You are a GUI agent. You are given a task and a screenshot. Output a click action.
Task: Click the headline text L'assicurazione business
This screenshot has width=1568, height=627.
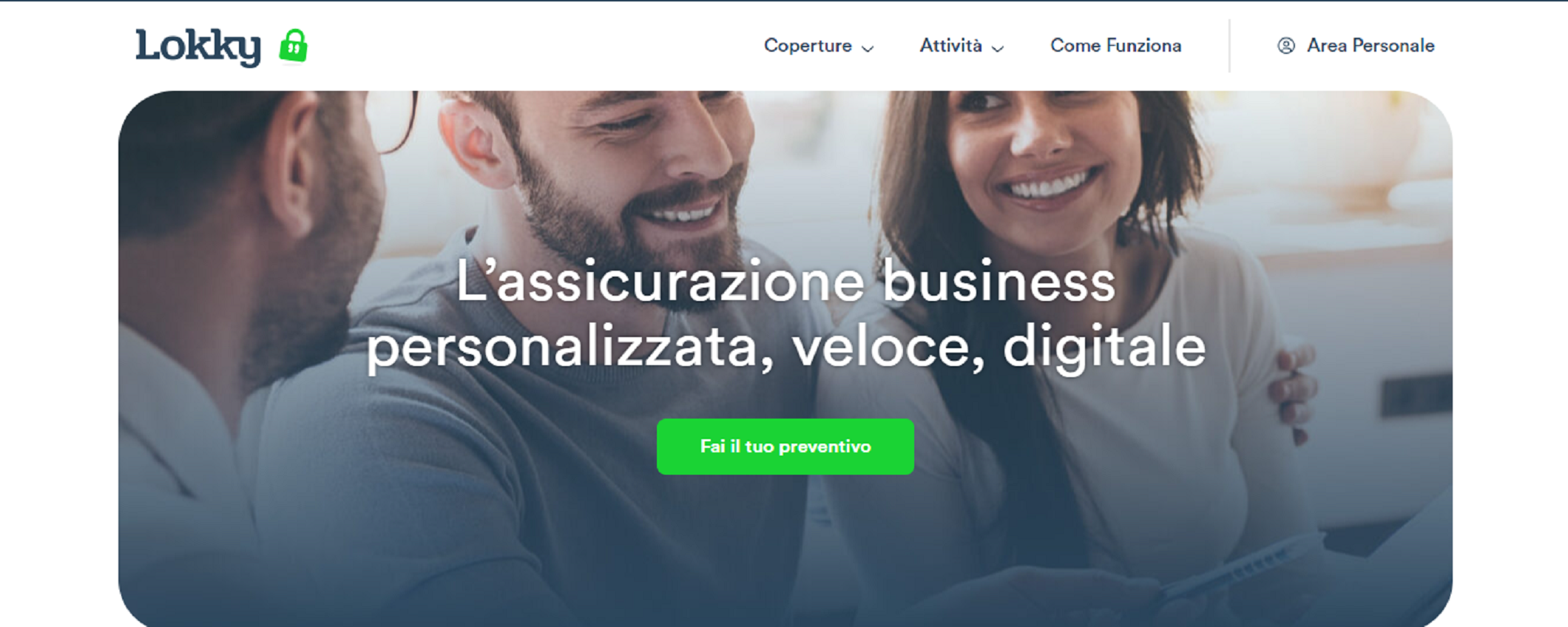click(785, 281)
